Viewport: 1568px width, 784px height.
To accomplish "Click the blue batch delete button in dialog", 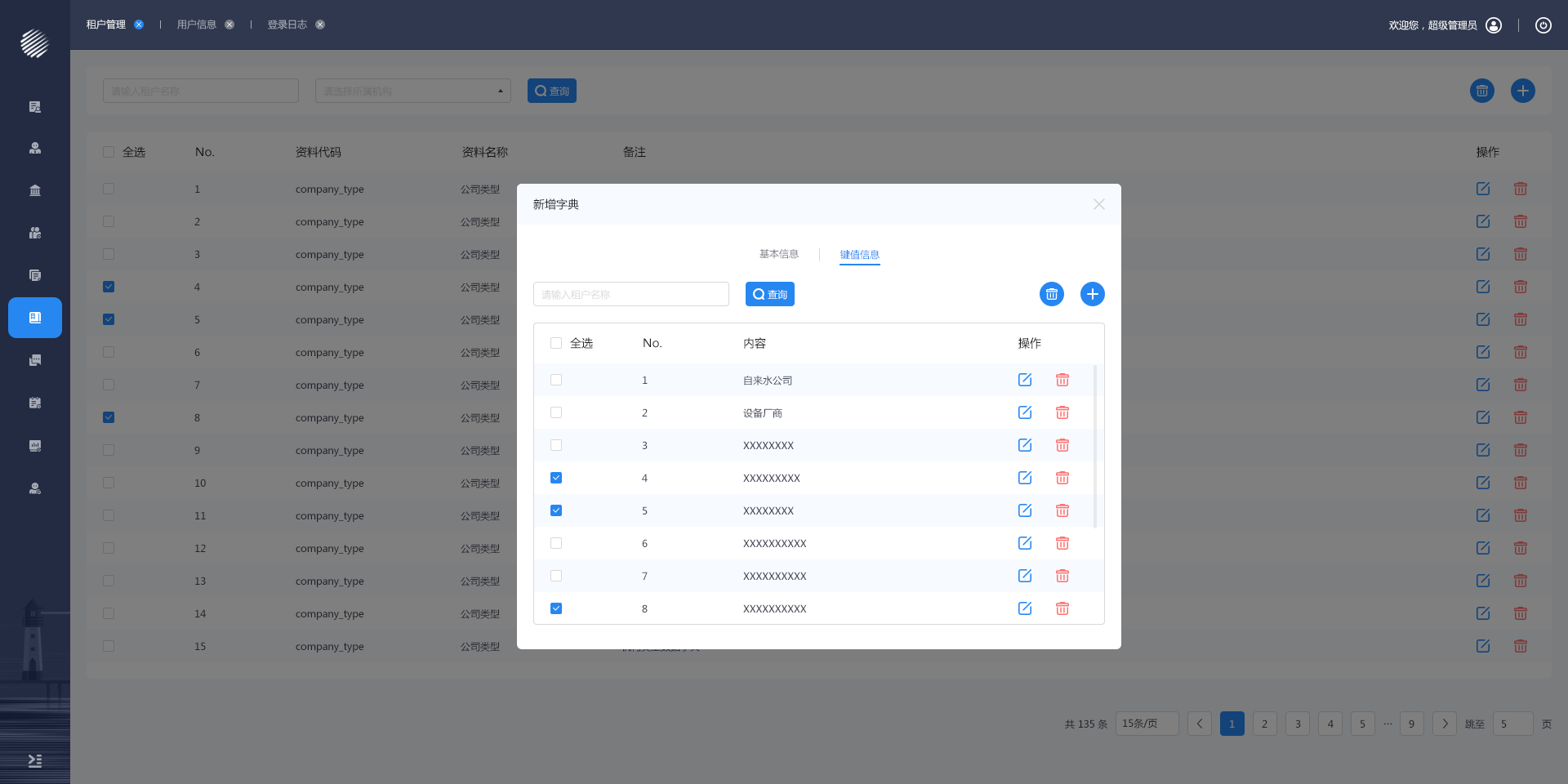I will tap(1051, 294).
